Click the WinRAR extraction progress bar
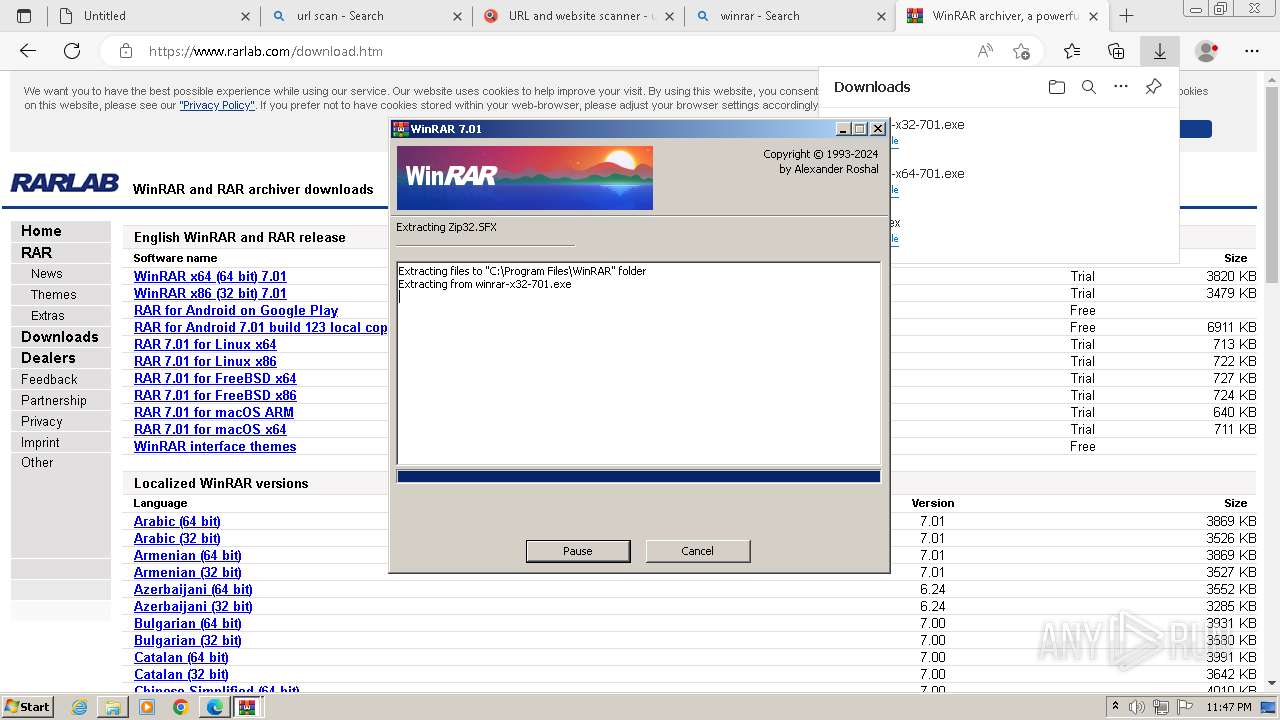The height and width of the screenshot is (720, 1280). coord(639,477)
